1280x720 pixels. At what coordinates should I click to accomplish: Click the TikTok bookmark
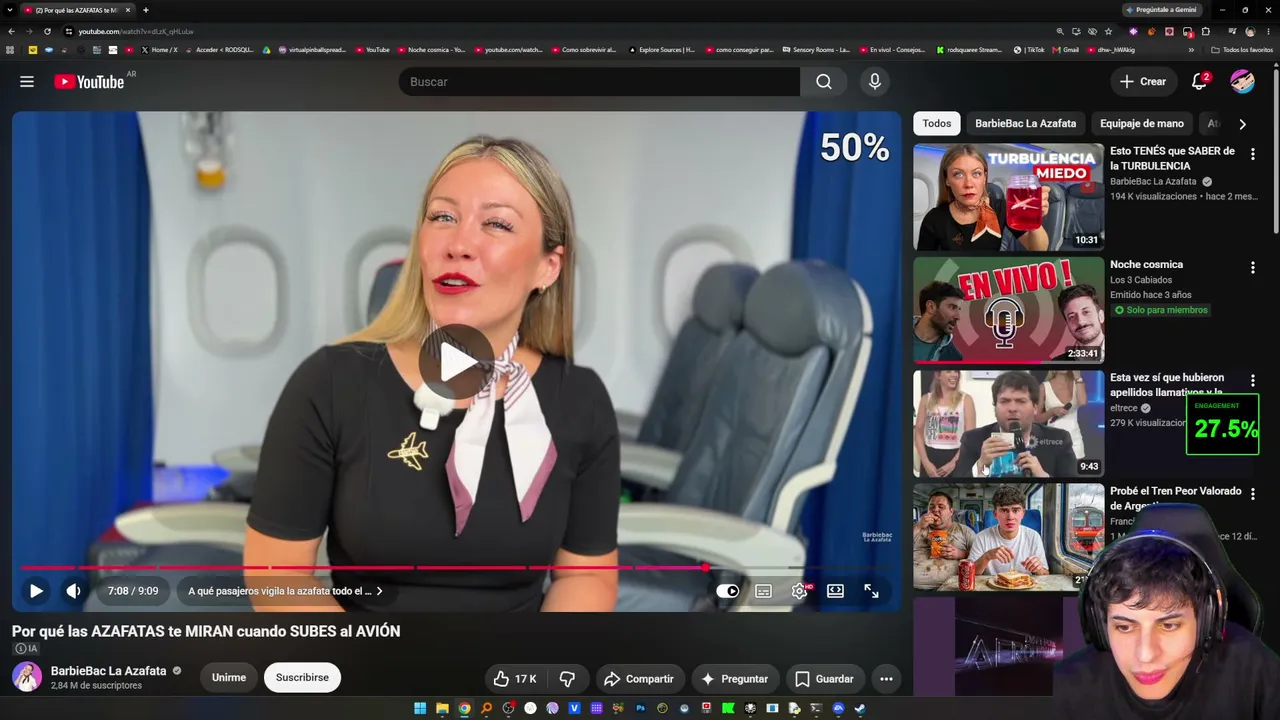click(x=1029, y=50)
